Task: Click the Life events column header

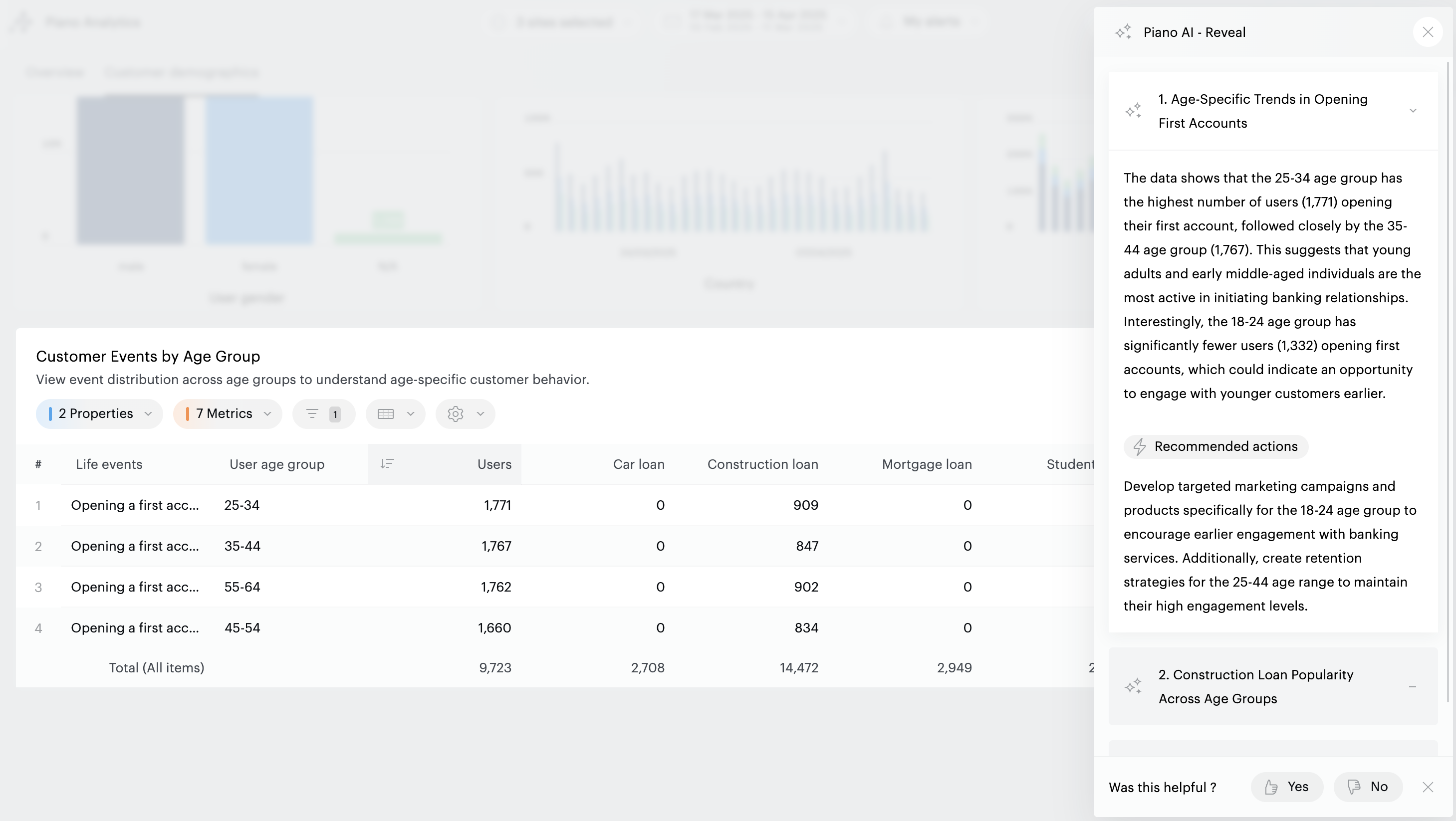Action: (x=109, y=464)
